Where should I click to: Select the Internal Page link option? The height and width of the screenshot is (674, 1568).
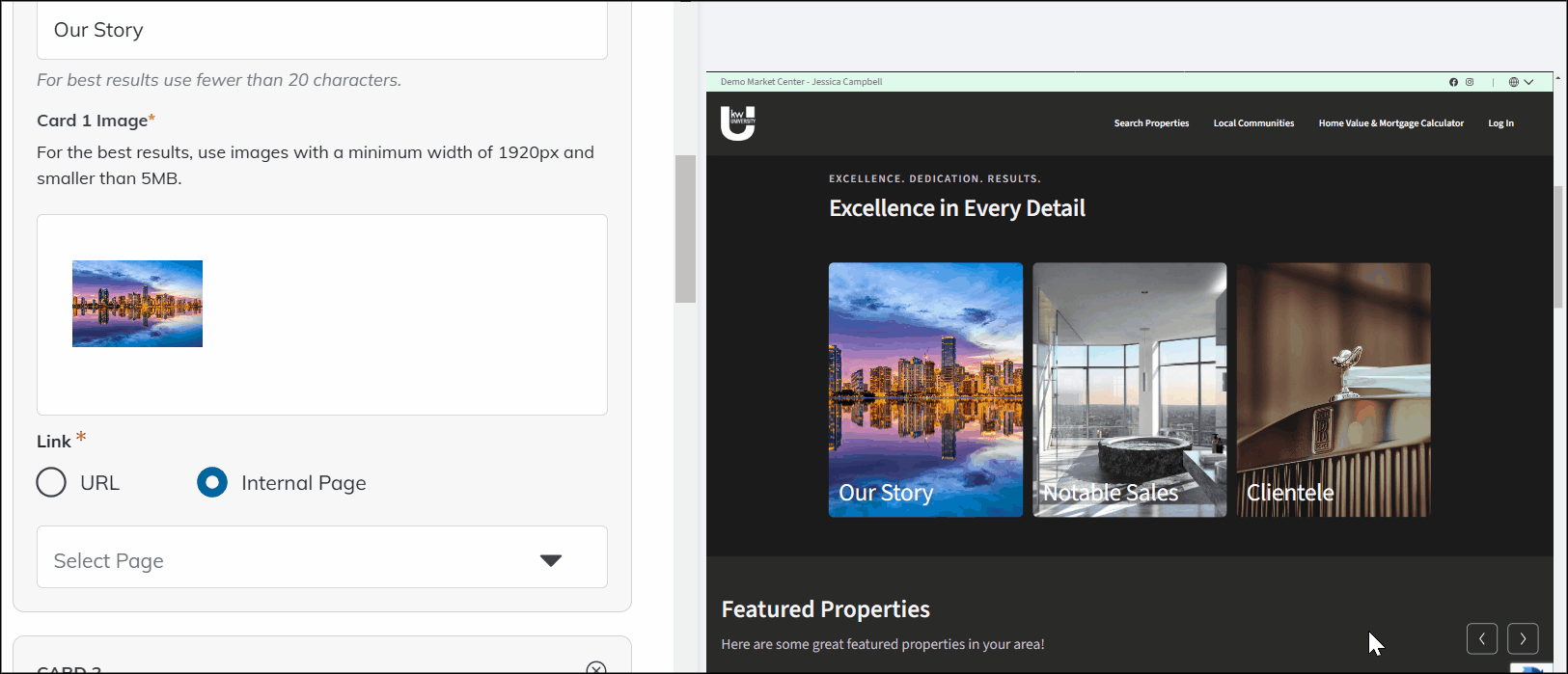(212, 482)
